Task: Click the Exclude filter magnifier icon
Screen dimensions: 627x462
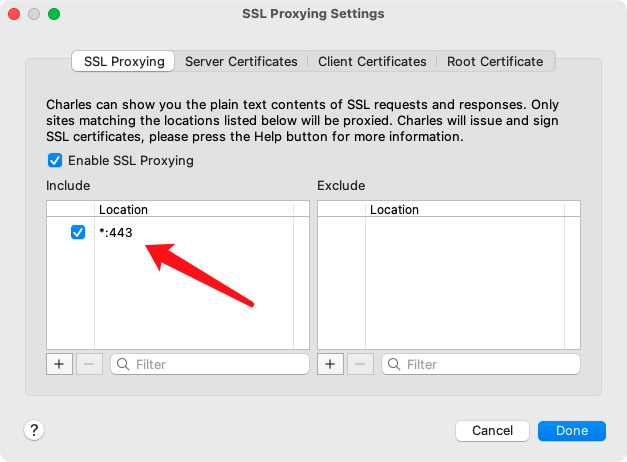Action: pyautogui.click(x=394, y=364)
